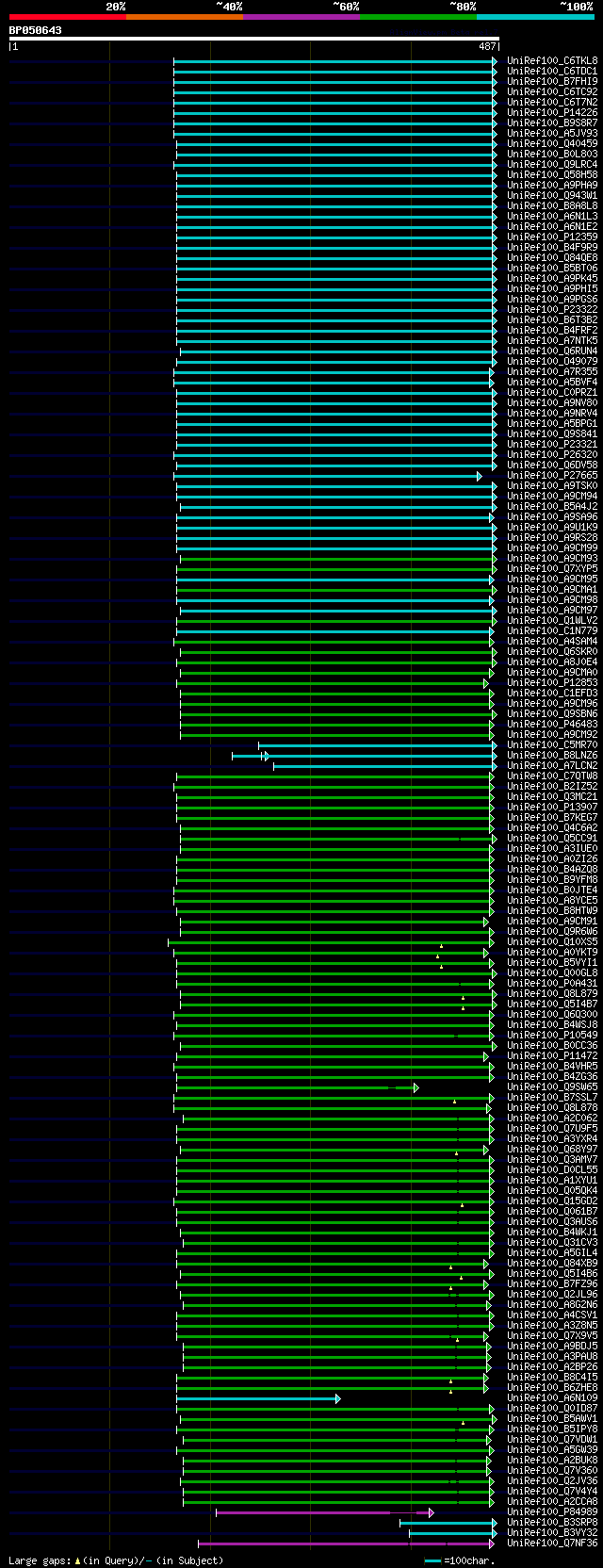Select the UniRef100_Q84QE8 label
This screenshot has height=1568, width=603.
pyautogui.click(x=552, y=257)
